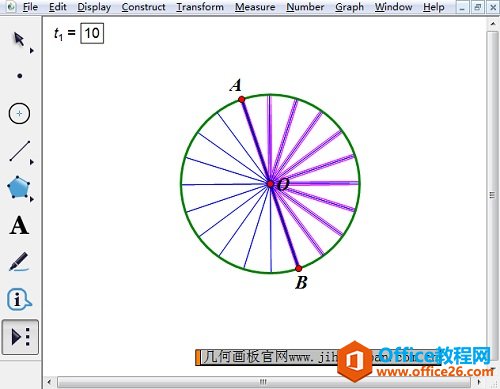This screenshot has width=500, height=389.
Task: Click the horizontal scrollbar left arrow
Action: (x=49, y=382)
